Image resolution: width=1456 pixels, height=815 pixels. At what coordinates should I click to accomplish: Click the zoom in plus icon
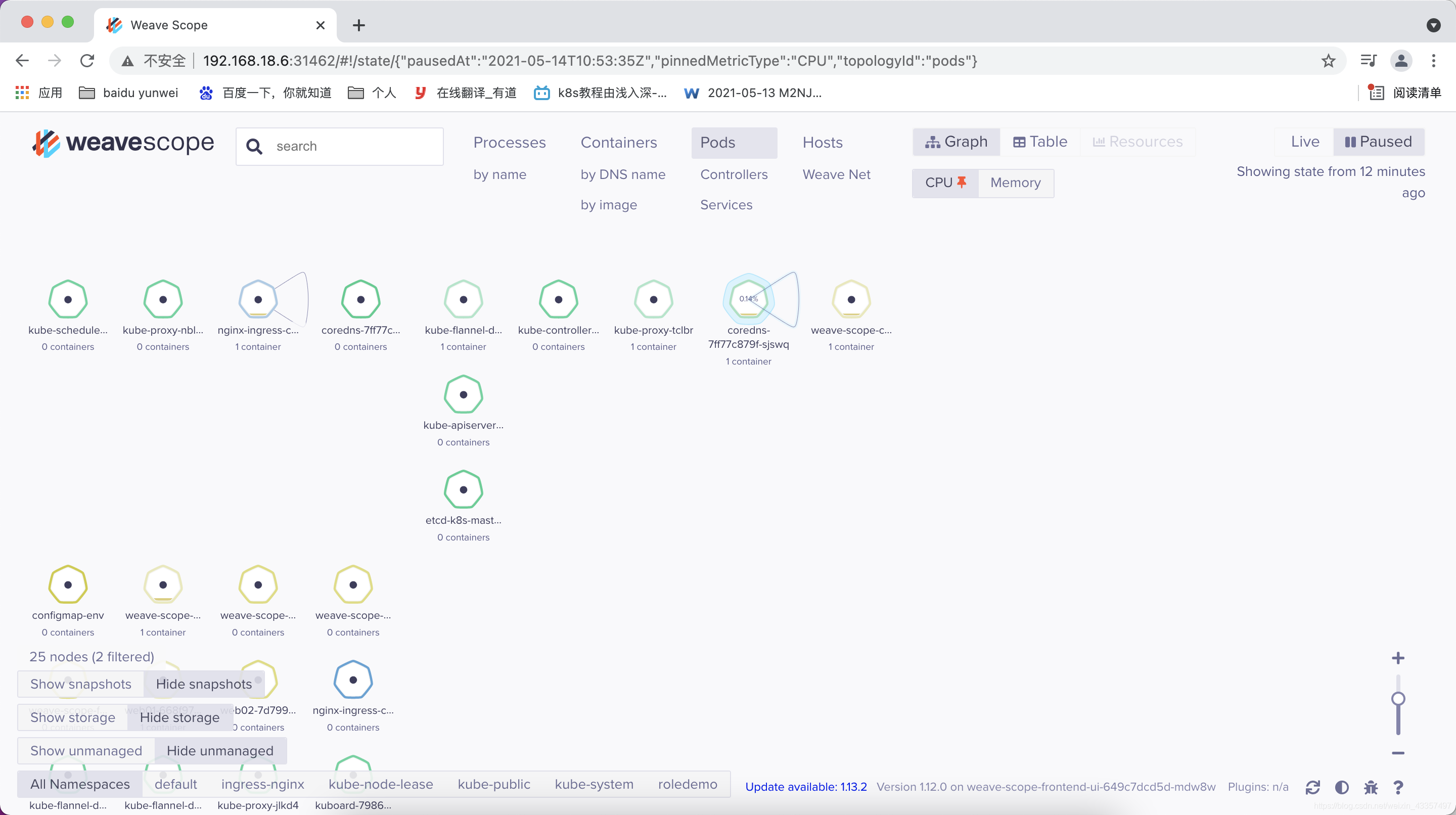tap(1398, 658)
